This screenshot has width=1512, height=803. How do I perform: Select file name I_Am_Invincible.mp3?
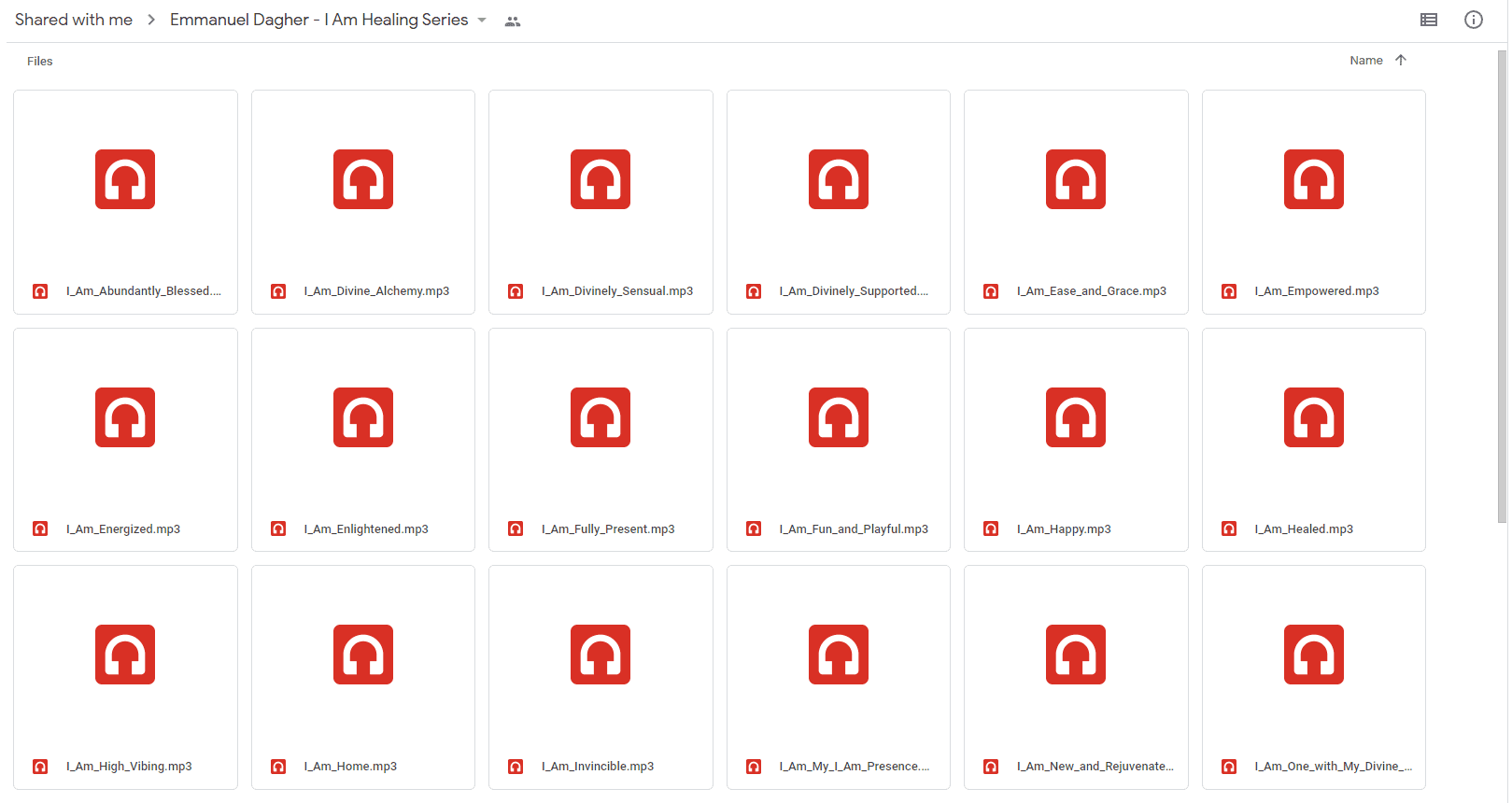pyautogui.click(x=598, y=767)
